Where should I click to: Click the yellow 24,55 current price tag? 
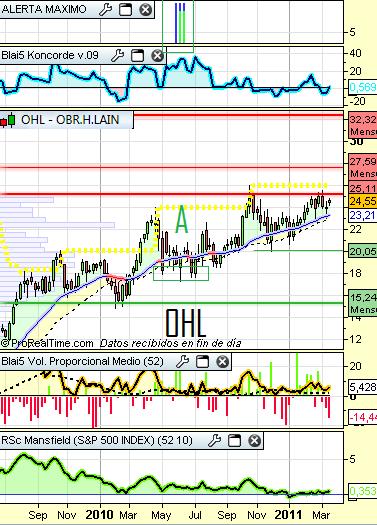click(363, 201)
